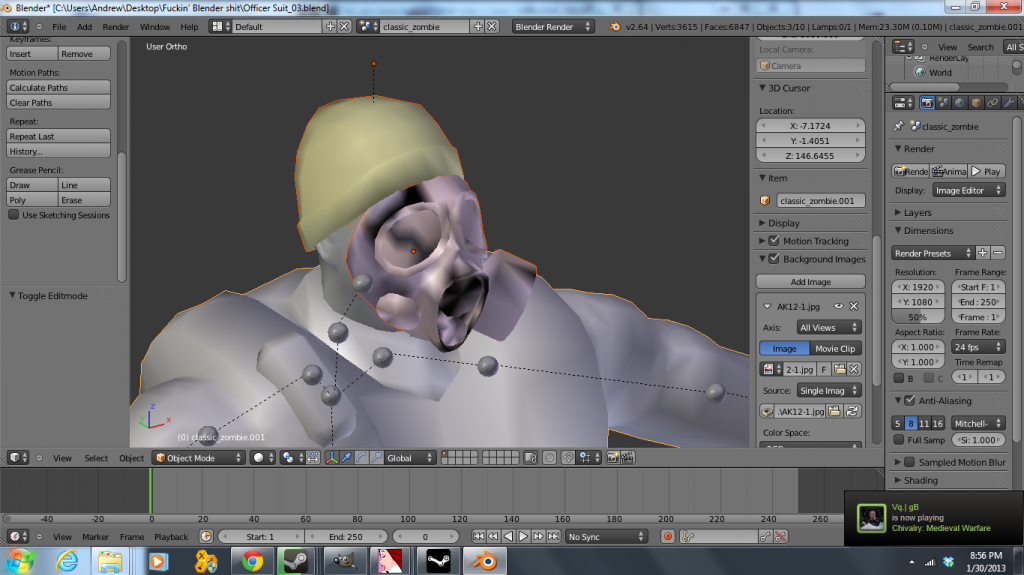This screenshot has width=1024, height=575.
Task: Click the auto keyframe record button
Action: pos(667,536)
